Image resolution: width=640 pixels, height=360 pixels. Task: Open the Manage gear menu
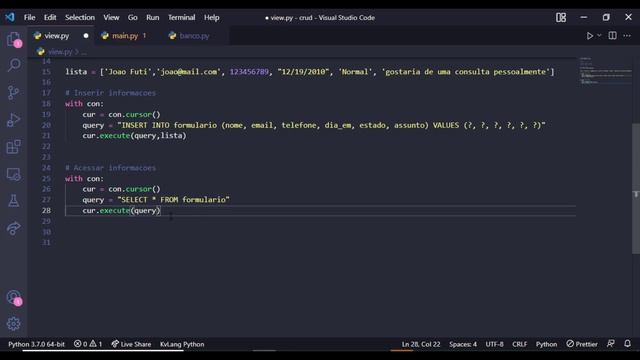click(13, 324)
